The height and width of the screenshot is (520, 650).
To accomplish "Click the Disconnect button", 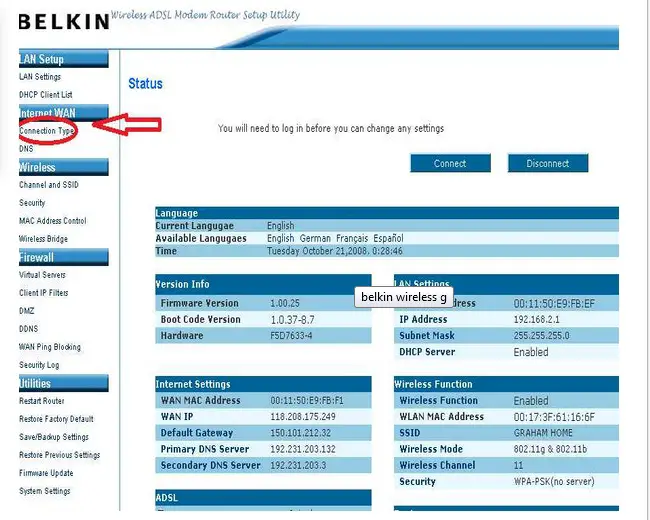I will tap(548, 163).
